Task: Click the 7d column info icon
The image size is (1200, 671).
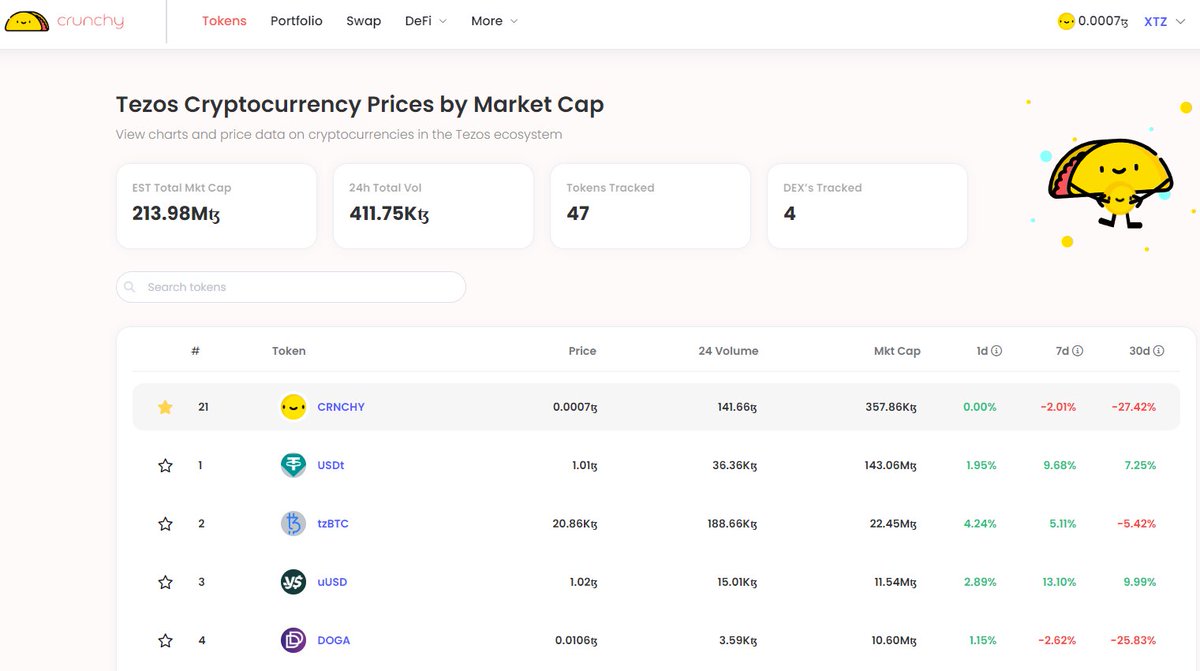Action: pos(1077,351)
